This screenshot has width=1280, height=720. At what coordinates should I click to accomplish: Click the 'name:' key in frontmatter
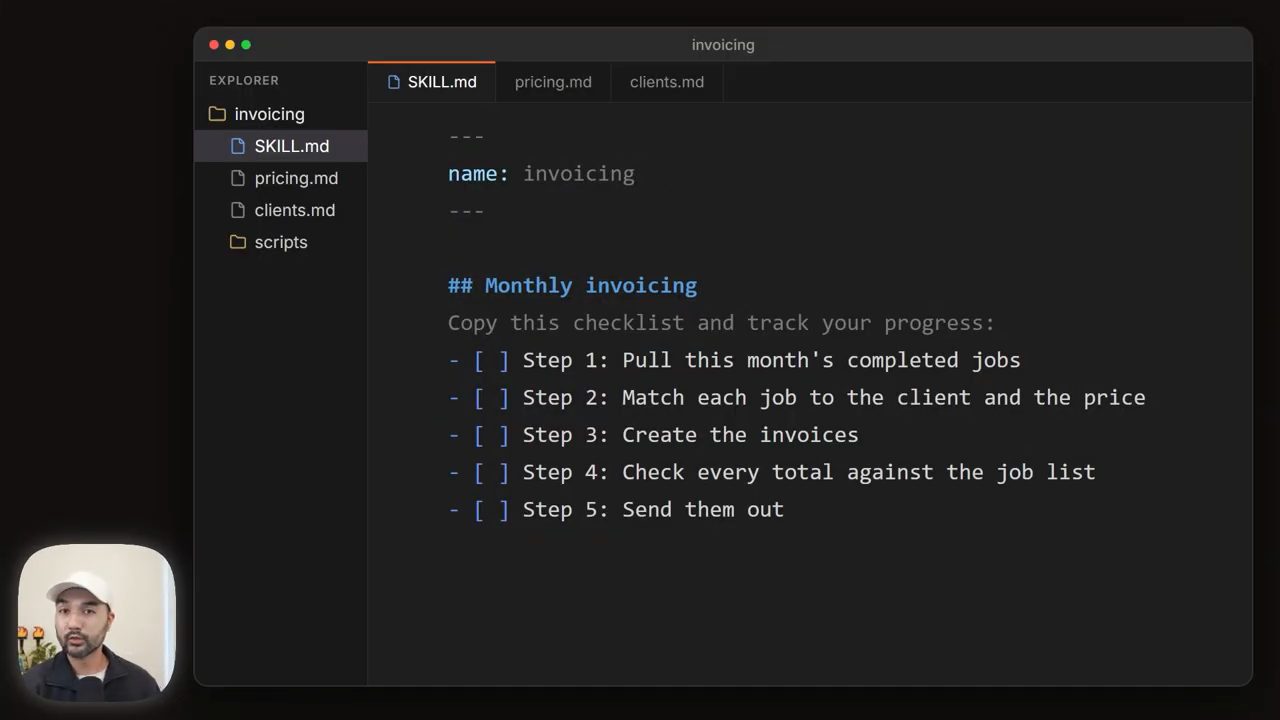478,174
